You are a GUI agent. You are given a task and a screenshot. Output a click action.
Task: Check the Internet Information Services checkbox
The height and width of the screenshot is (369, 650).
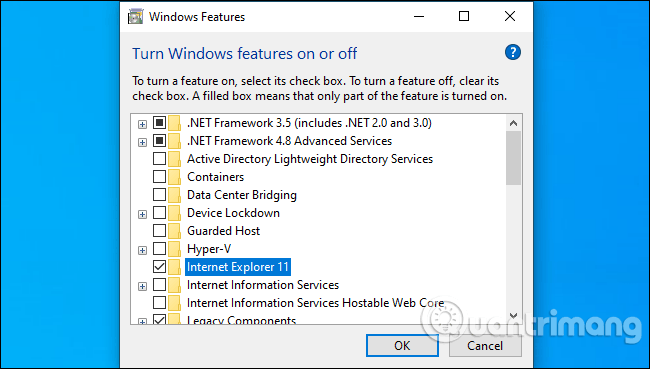160,285
